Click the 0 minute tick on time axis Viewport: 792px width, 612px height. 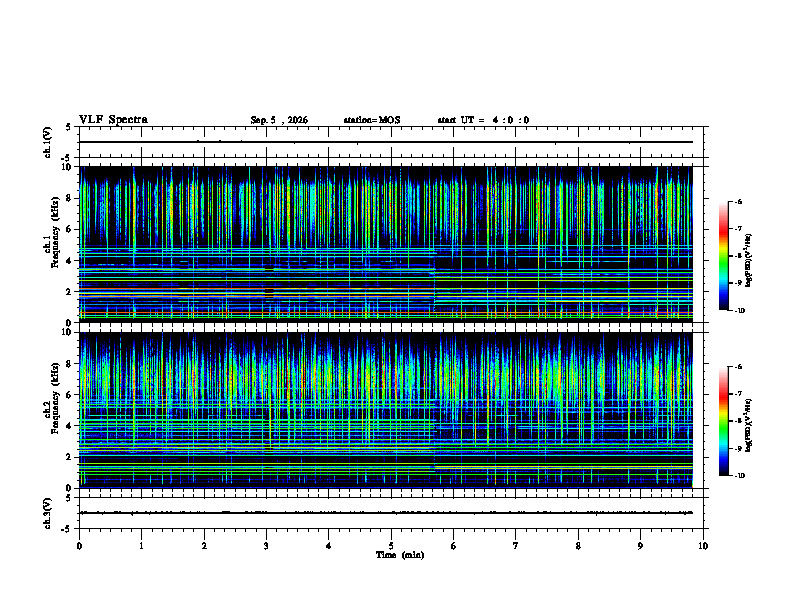coord(79,546)
